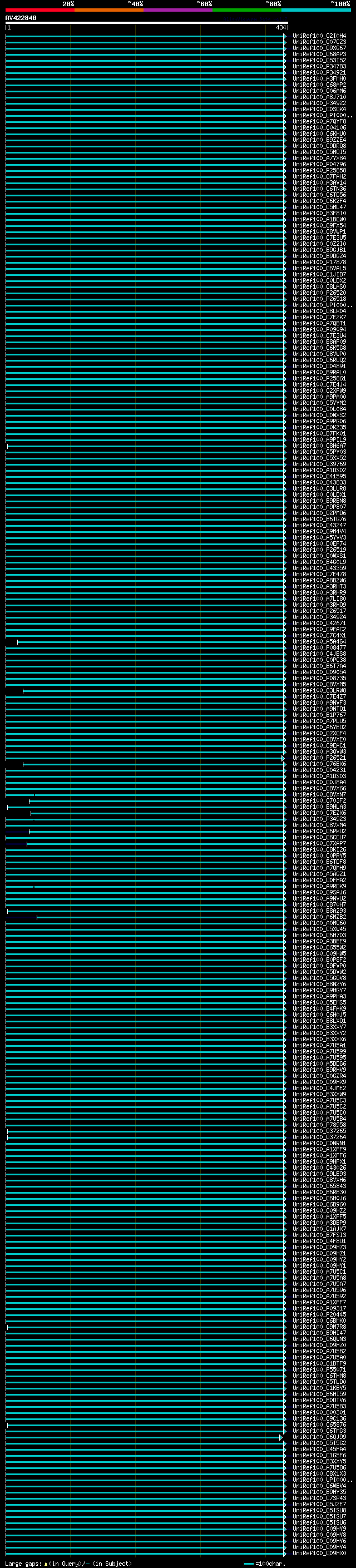Image resolution: width=356 pixels, height=1568 pixels.
Task: Click the white query bar spanning 1 to 434
Action: 147,23
